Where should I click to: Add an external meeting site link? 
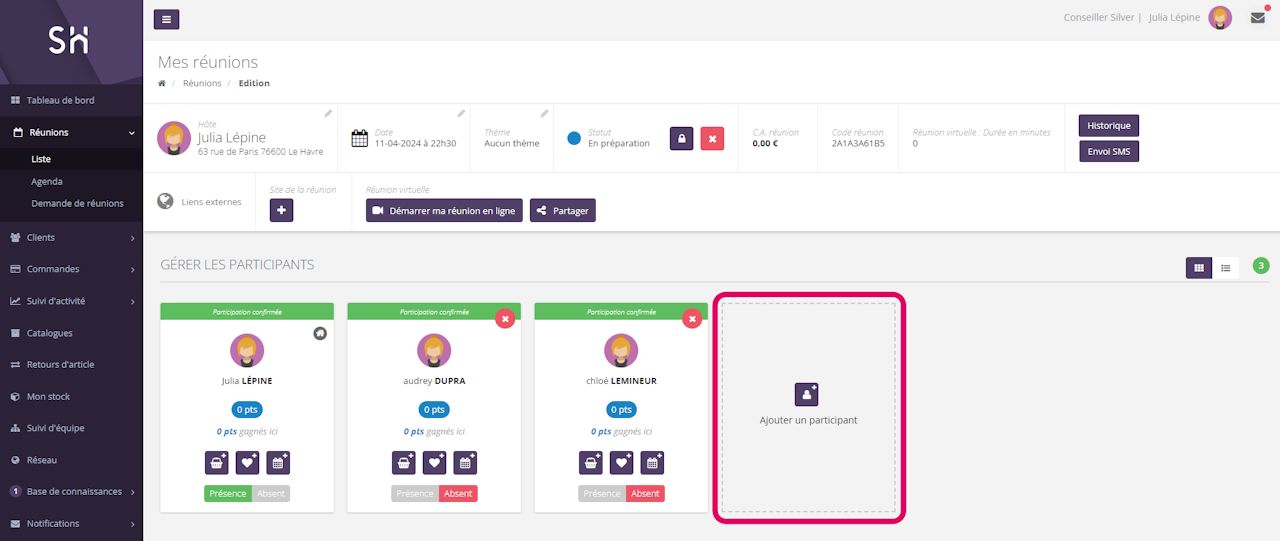point(281,210)
